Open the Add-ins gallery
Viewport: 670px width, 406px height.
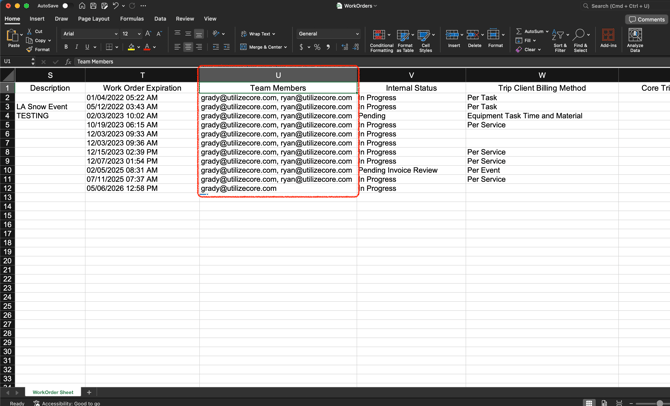click(x=608, y=38)
